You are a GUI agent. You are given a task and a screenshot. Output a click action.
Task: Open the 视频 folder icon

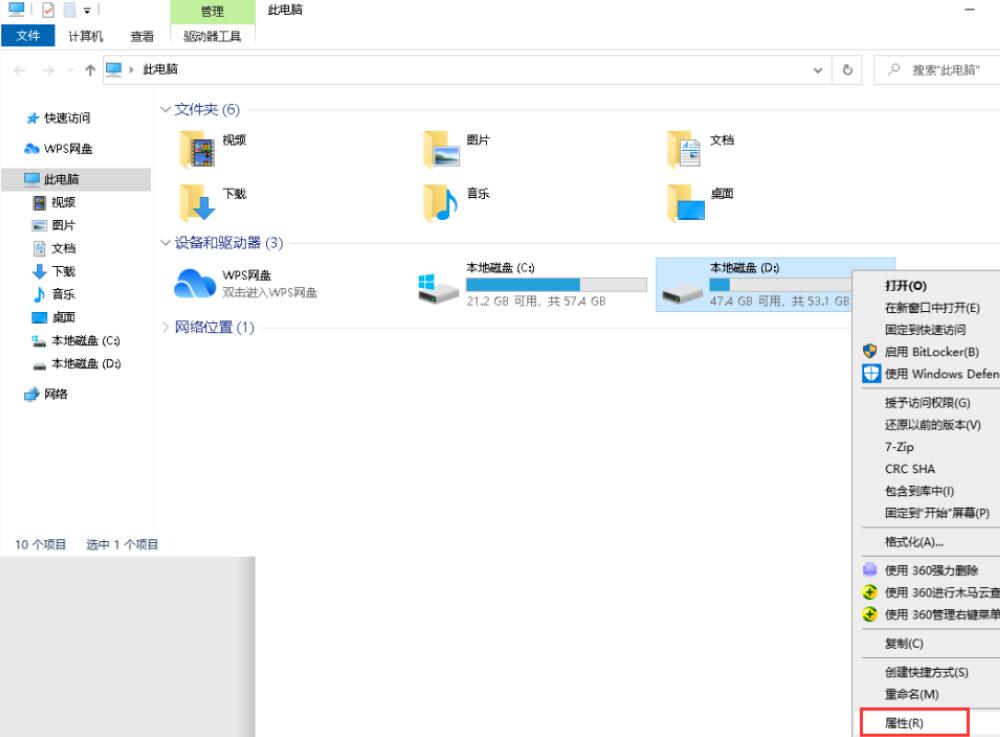point(197,149)
